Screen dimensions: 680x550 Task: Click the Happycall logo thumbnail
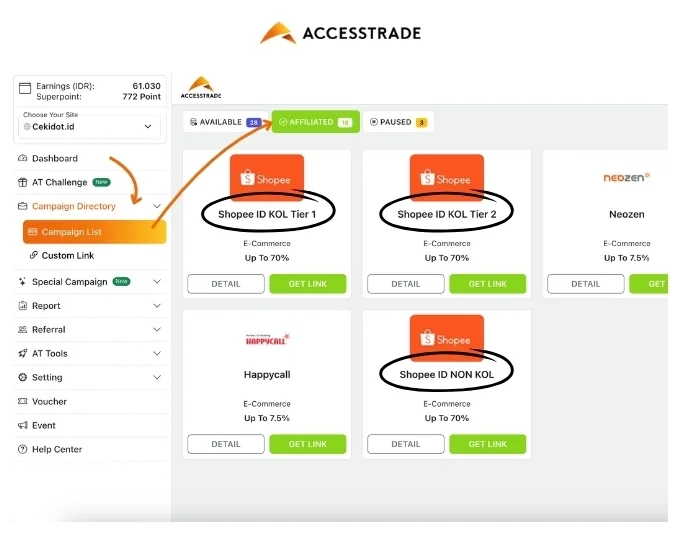point(267,339)
